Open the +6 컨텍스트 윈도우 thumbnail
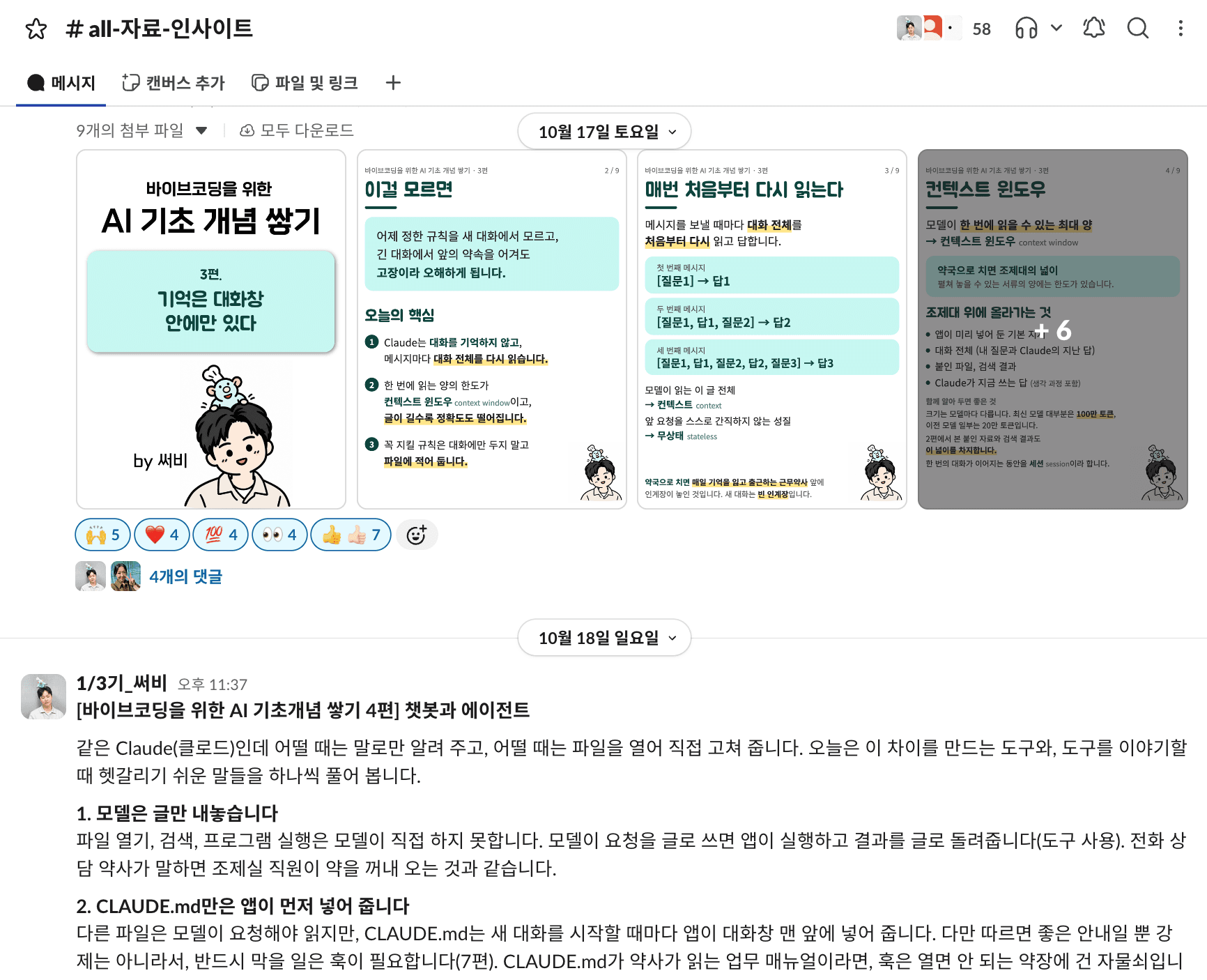 [1053, 330]
